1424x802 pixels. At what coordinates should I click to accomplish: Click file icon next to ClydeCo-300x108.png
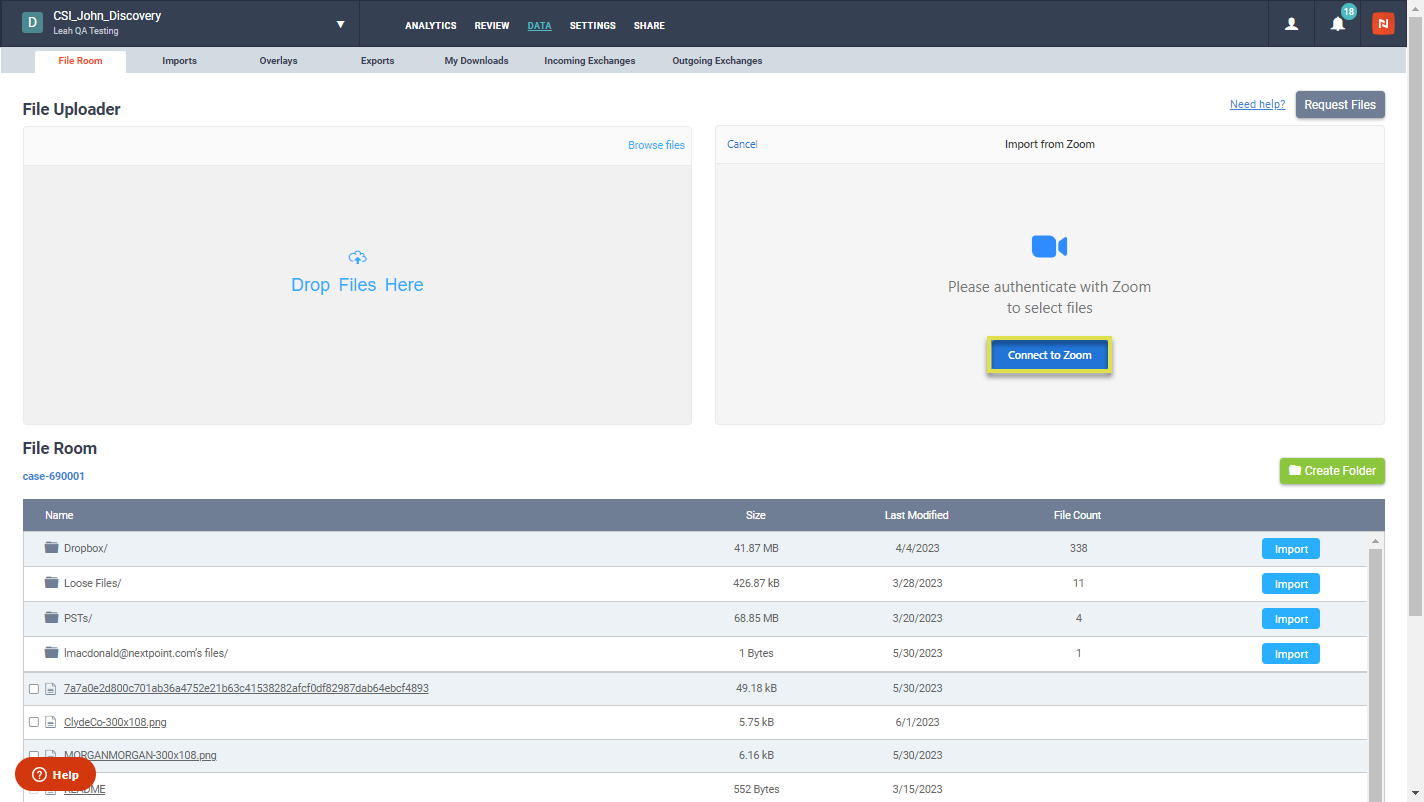coord(50,722)
